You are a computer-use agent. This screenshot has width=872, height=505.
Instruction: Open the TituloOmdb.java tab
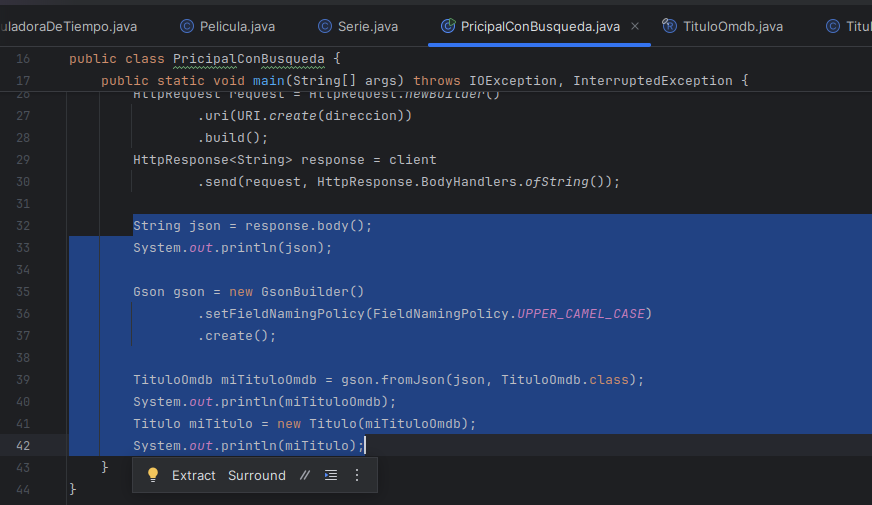[722, 26]
